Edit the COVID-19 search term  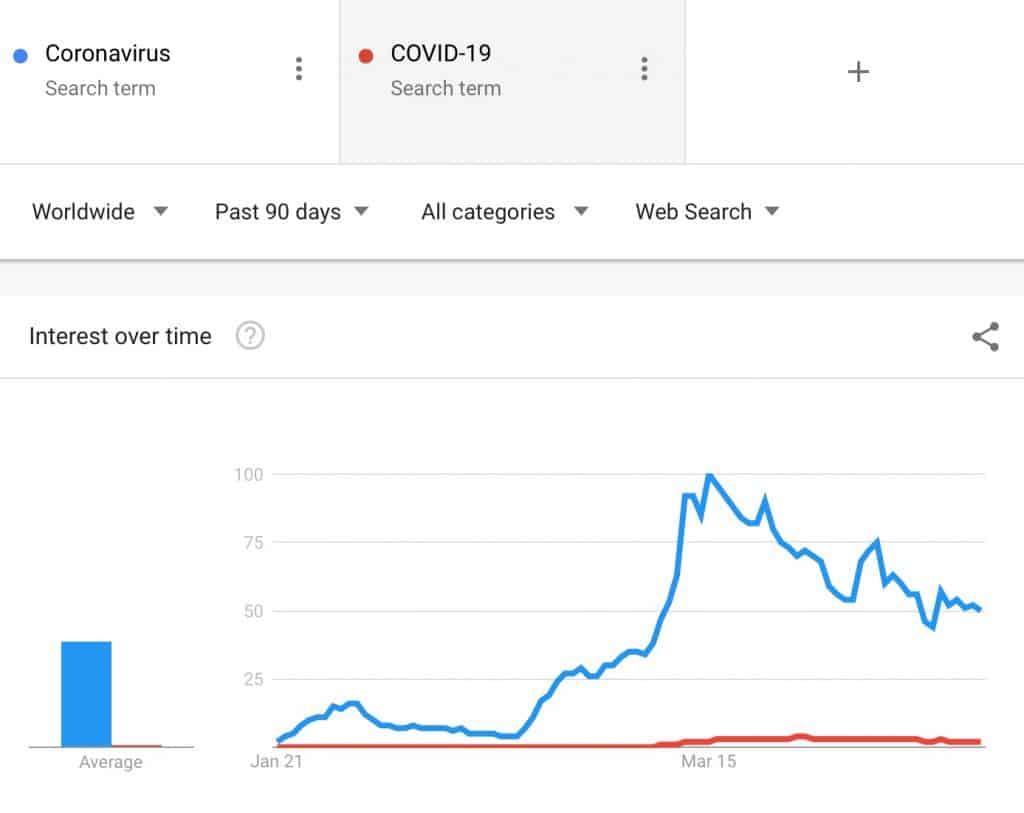click(x=441, y=54)
